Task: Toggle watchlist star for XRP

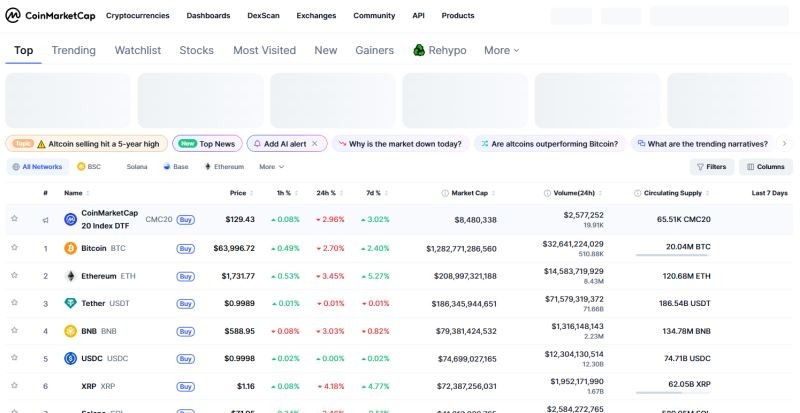Action: [x=14, y=385]
